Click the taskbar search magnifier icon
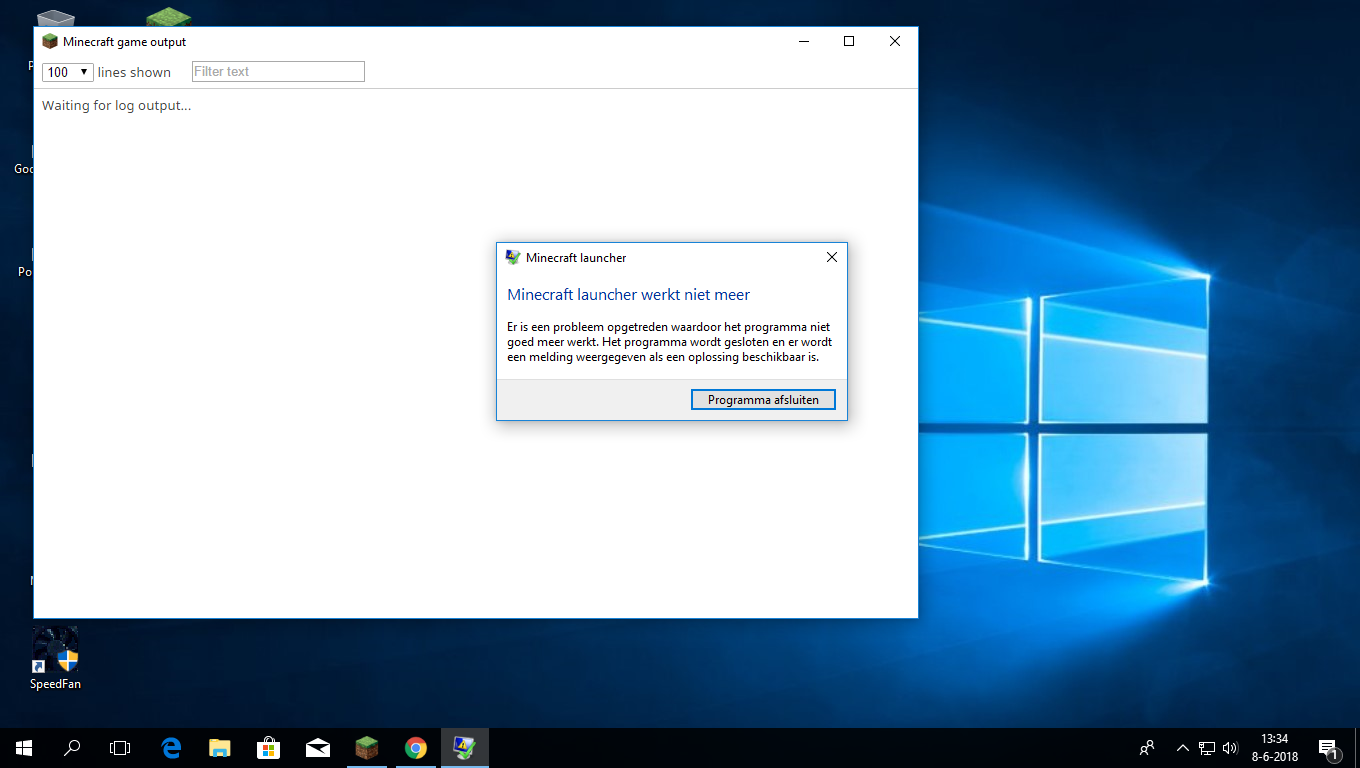 (72, 748)
